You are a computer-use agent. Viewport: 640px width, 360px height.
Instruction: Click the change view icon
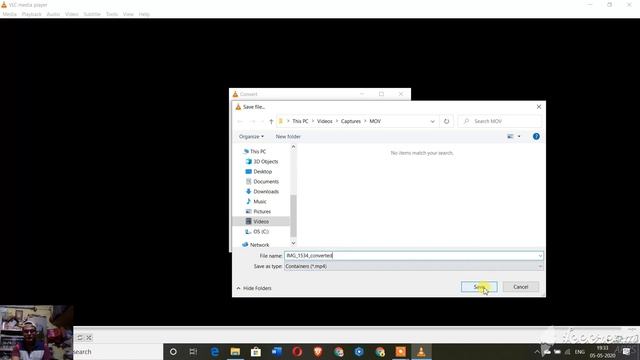[510, 136]
